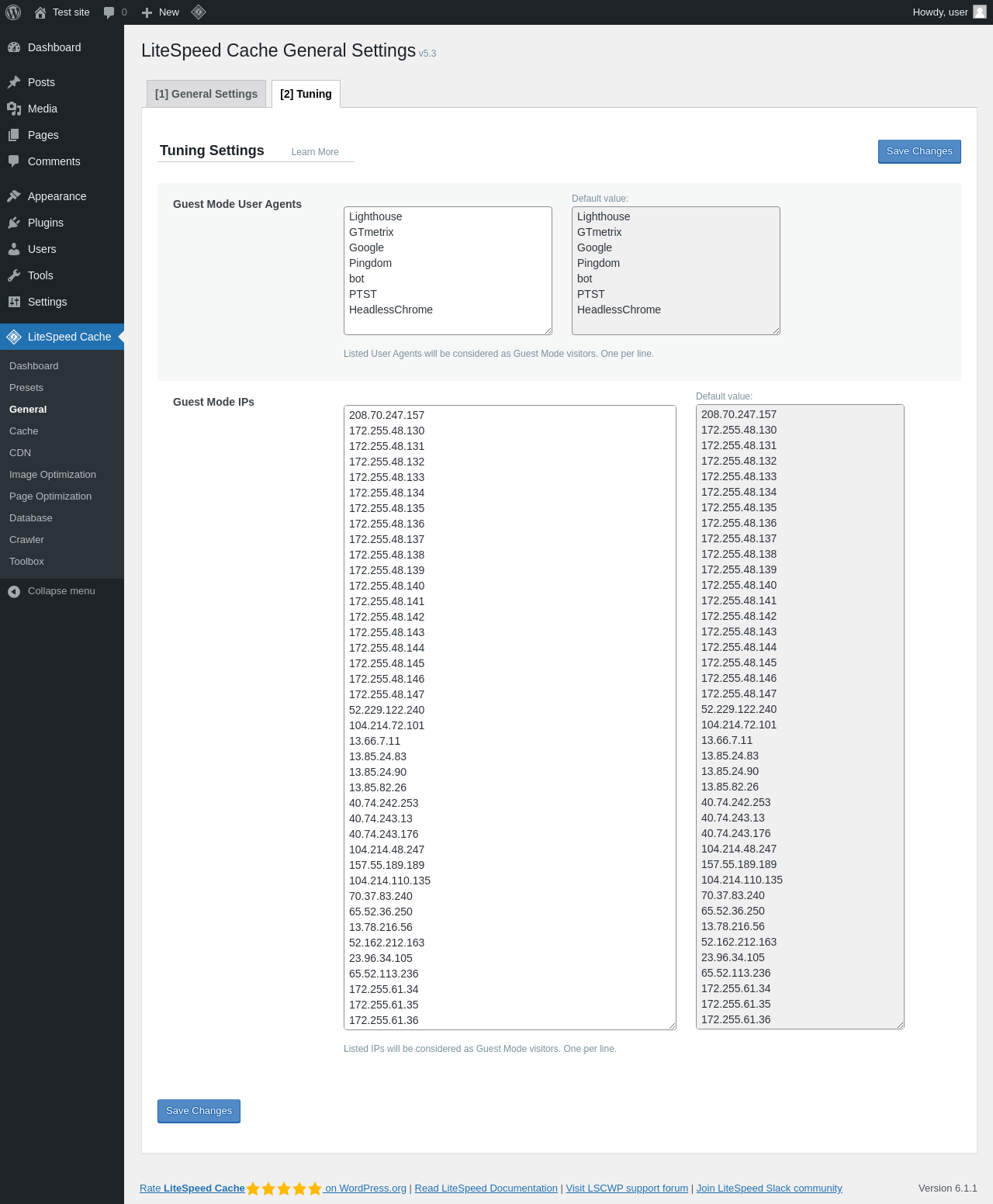The height and width of the screenshot is (1204, 993).
Task: Click into the Guest Mode User Agents textarea
Action: [448, 271]
